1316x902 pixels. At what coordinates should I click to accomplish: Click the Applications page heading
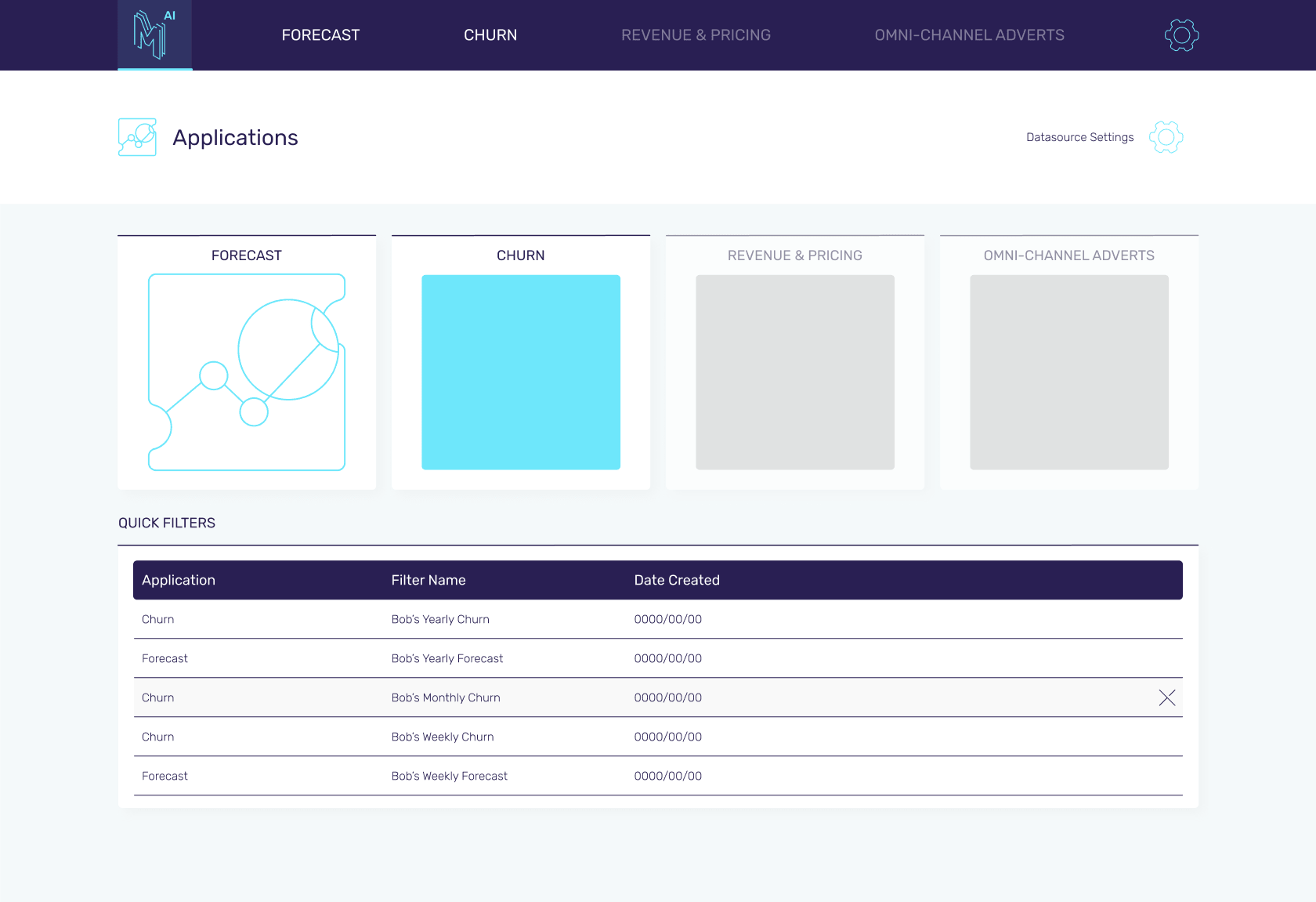click(235, 138)
